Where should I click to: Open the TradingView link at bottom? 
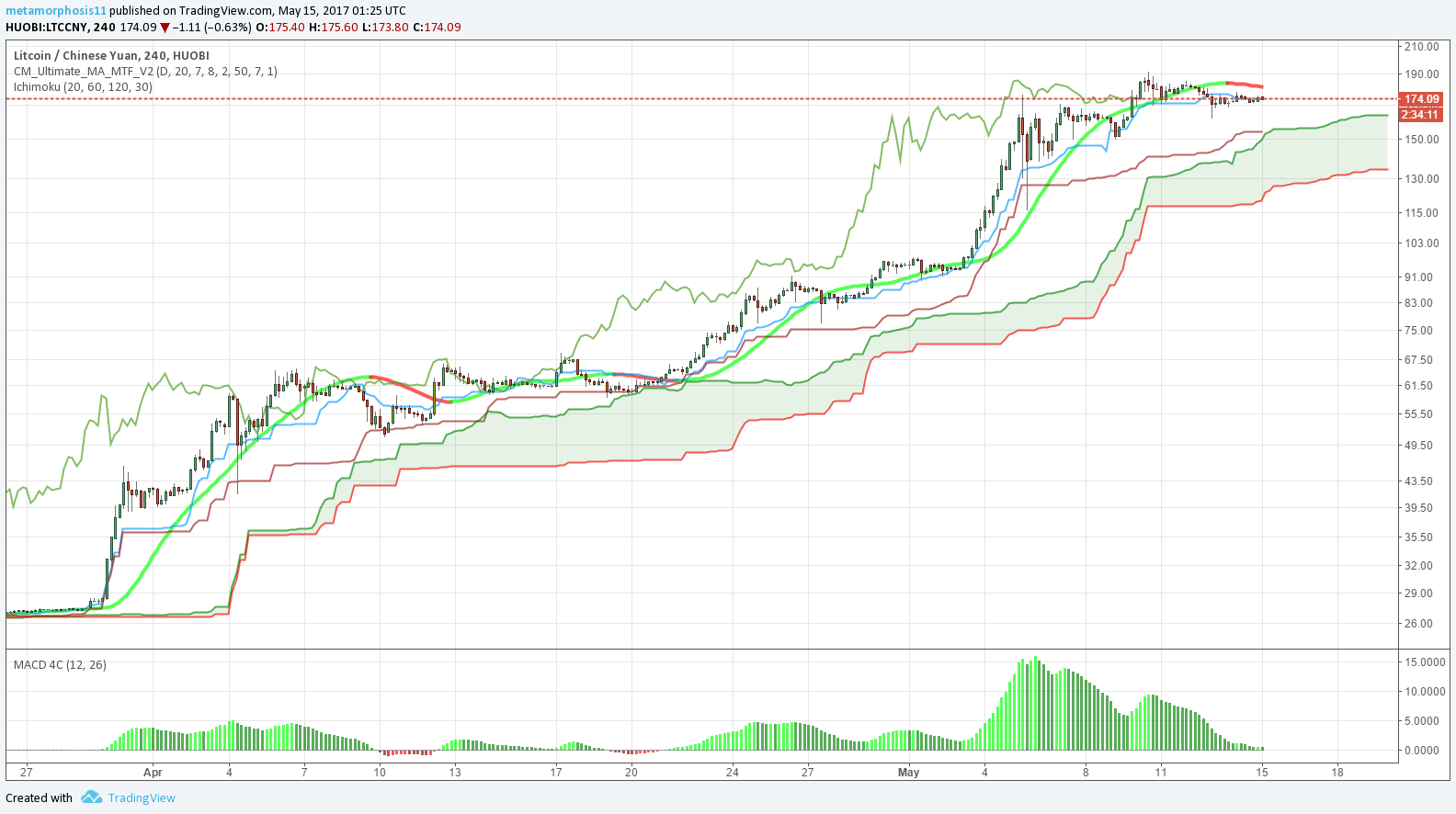tap(142, 797)
